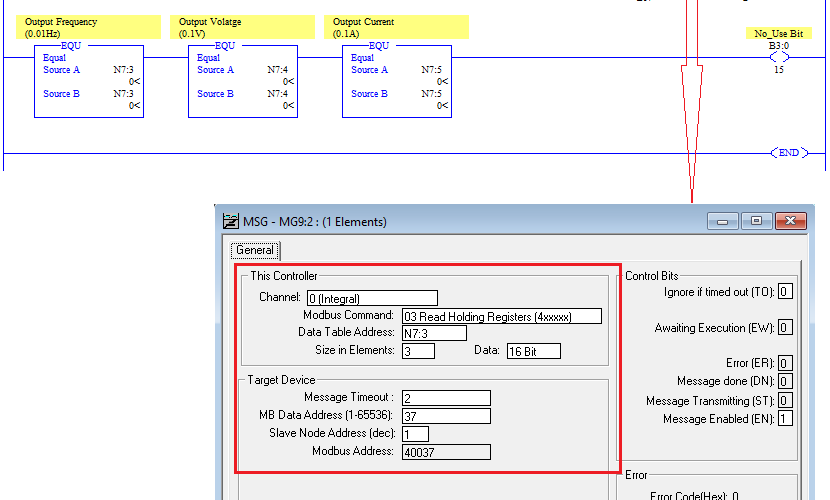This screenshot has width=830, height=500.
Task: Open the Data 16 Bit field
Action: (x=534, y=351)
